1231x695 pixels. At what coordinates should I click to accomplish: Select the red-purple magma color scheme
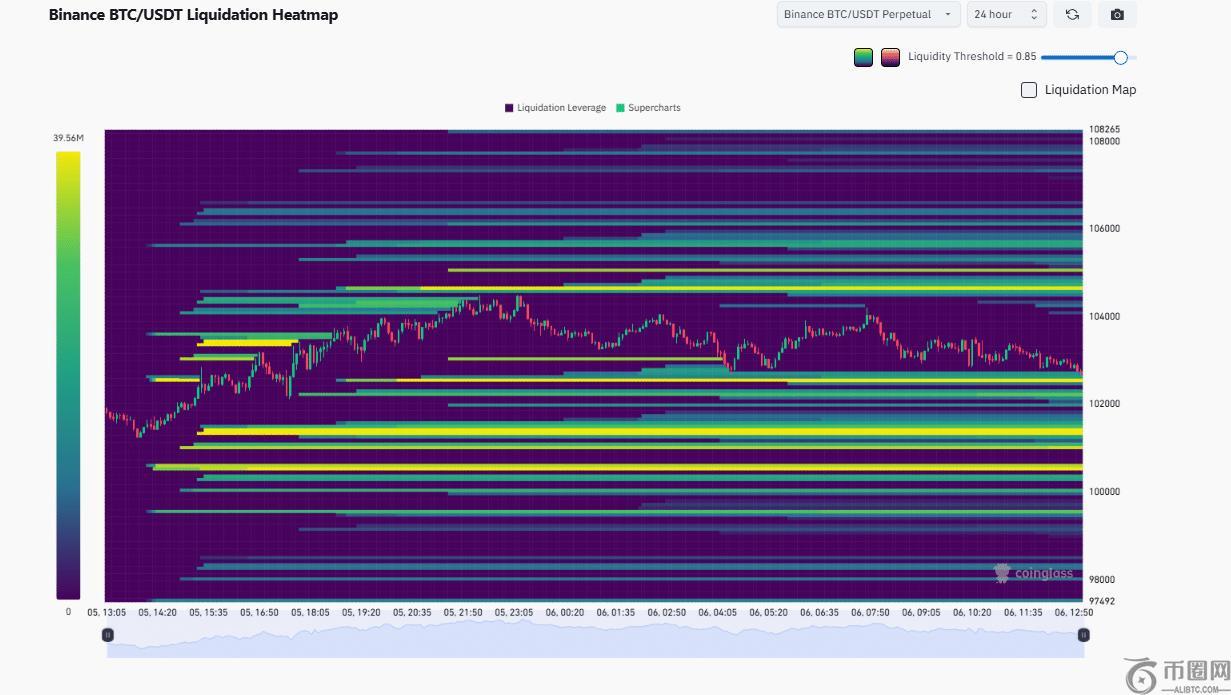[x=890, y=57]
